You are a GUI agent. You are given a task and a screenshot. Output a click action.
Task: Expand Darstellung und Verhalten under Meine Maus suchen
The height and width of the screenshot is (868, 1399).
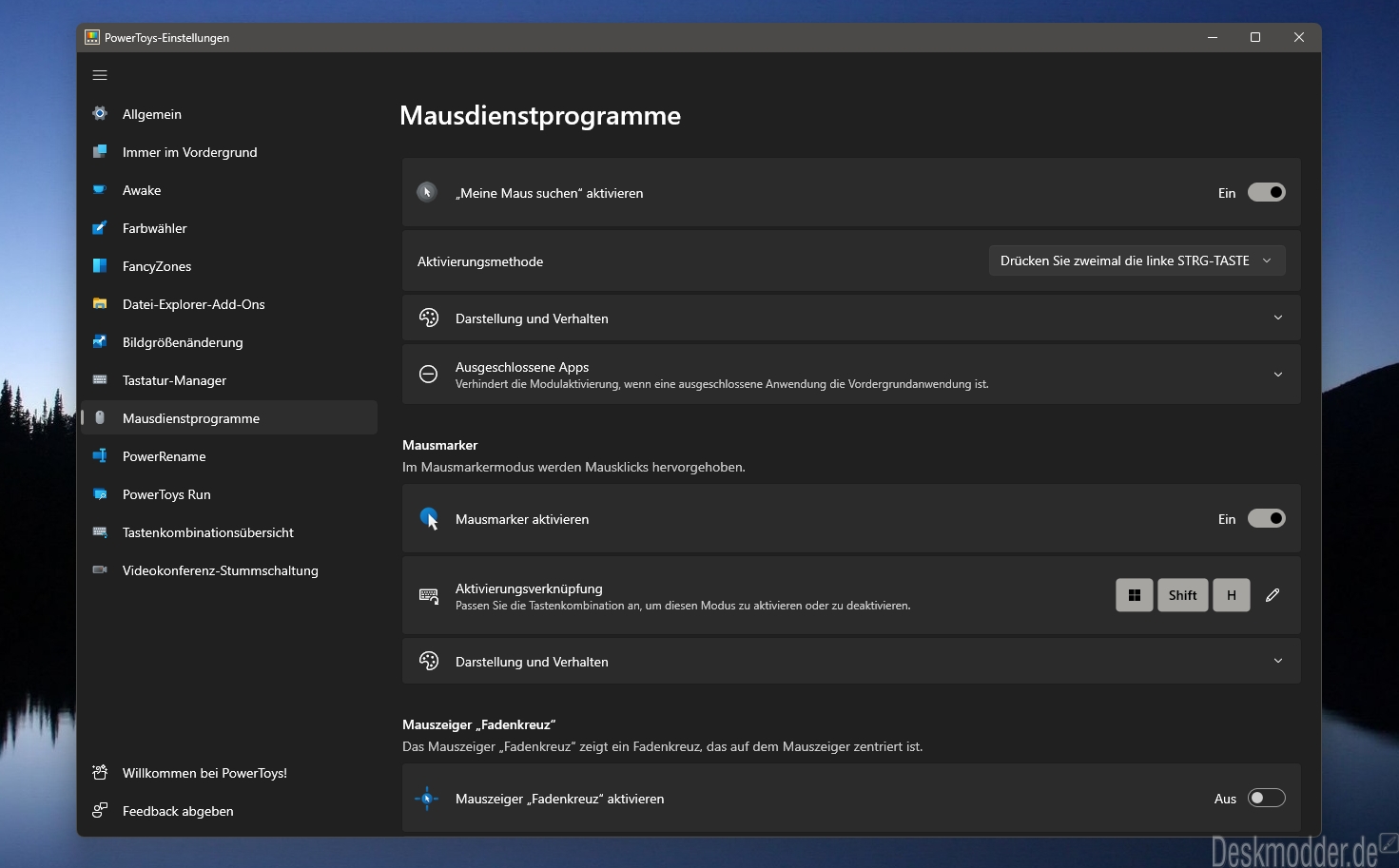pos(1278,318)
